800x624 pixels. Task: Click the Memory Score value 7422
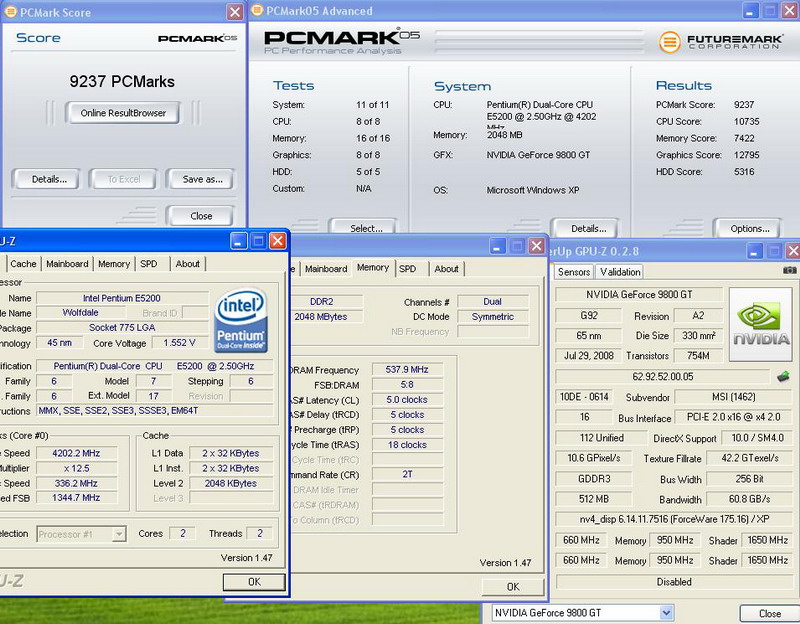(x=744, y=138)
